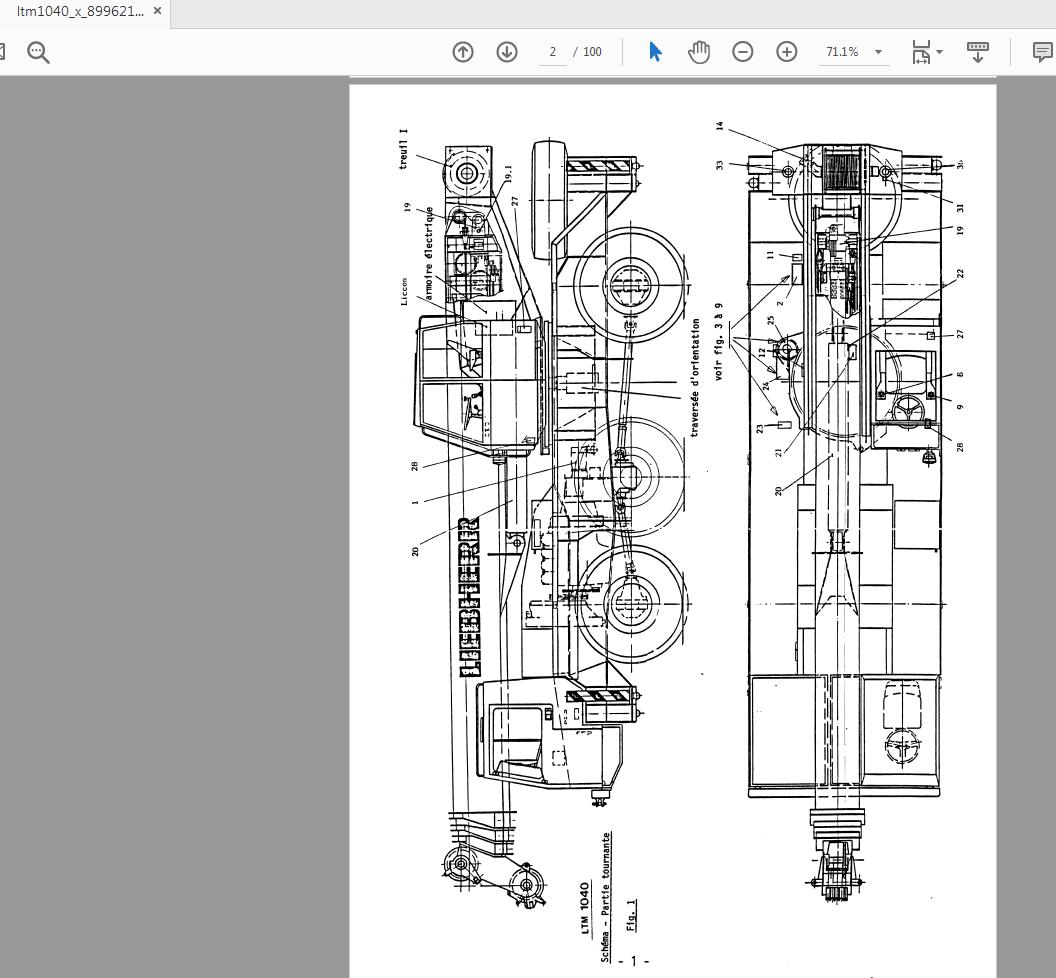Close the ltm1040 document tab

158,12
